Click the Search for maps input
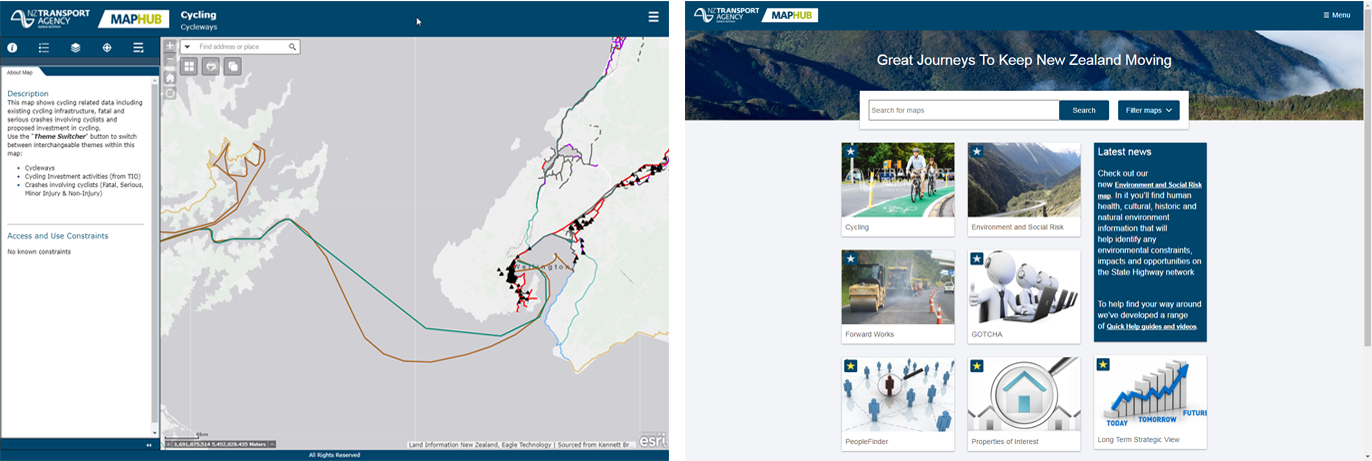Viewport: 1372px width, 461px height. [964, 110]
